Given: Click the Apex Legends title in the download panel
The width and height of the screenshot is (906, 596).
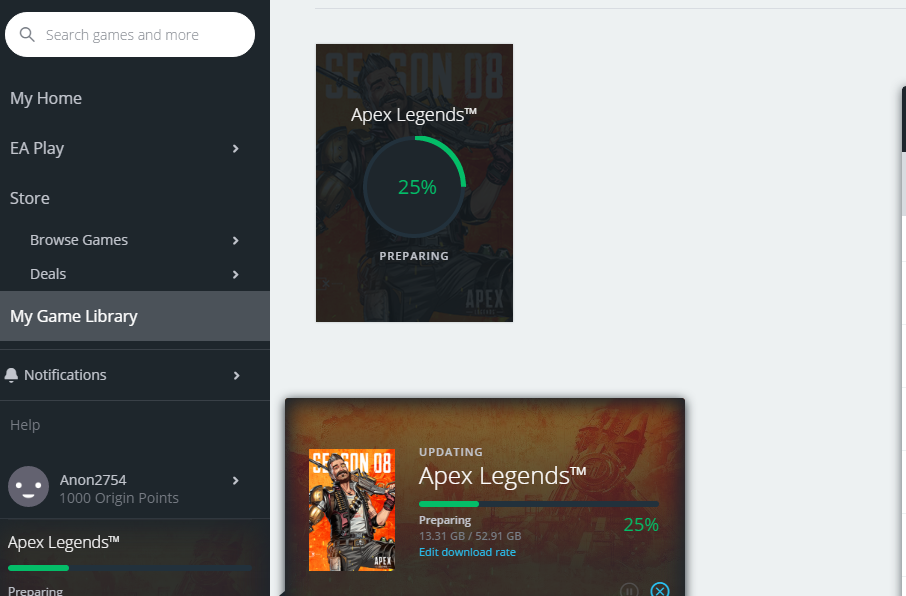Looking at the screenshot, I should pyautogui.click(x=503, y=476).
